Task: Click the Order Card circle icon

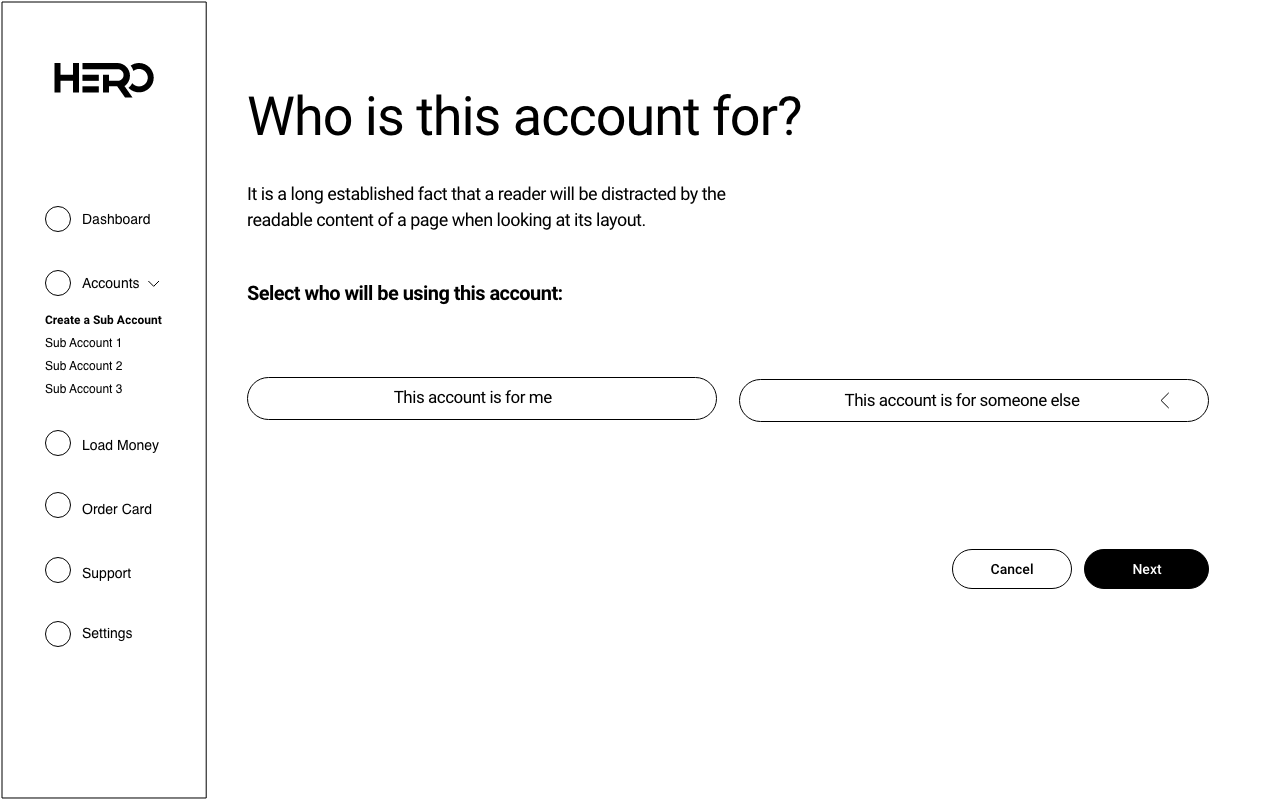Action: click(58, 506)
